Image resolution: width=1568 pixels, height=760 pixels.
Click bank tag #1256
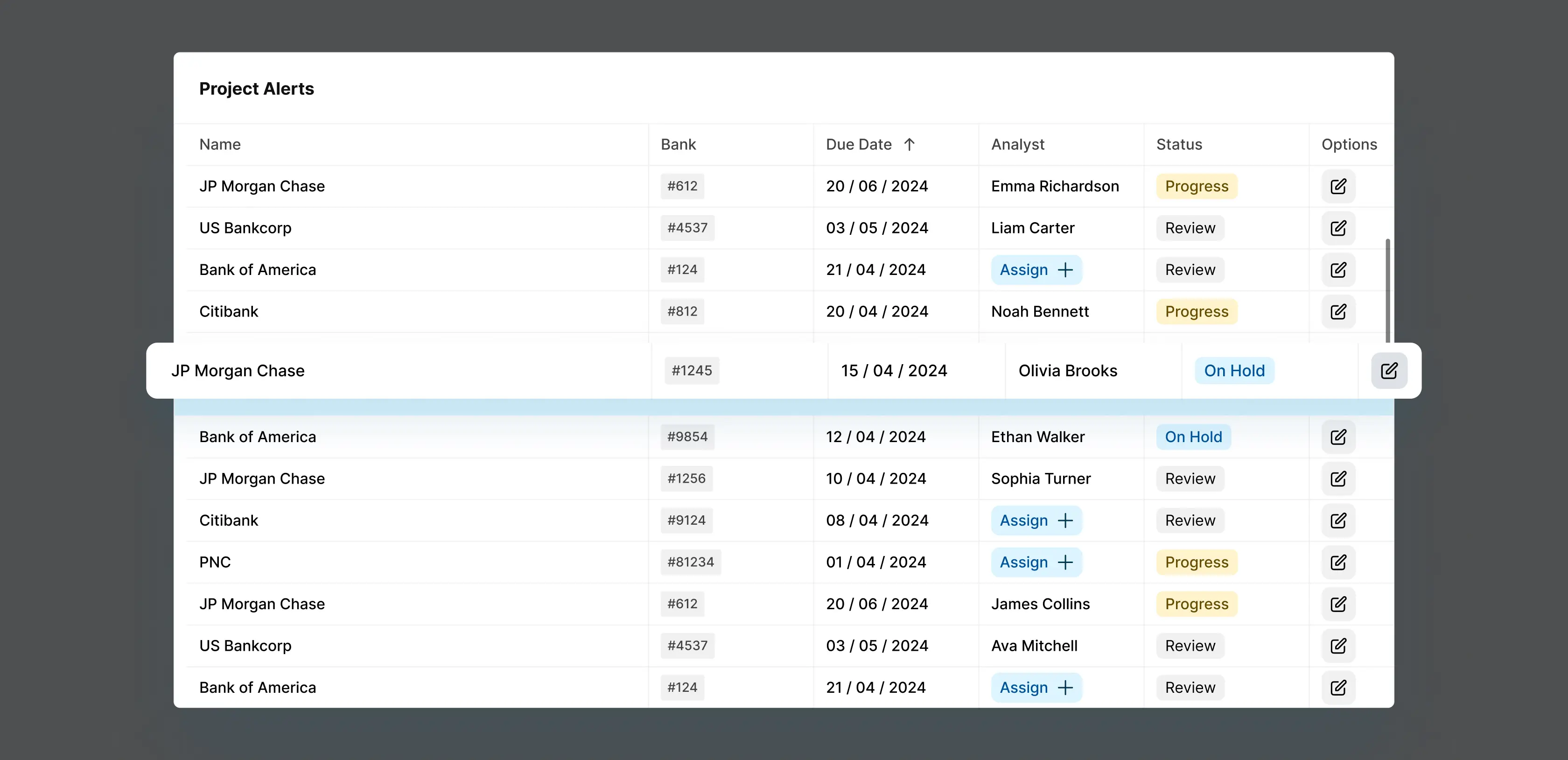point(686,479)
